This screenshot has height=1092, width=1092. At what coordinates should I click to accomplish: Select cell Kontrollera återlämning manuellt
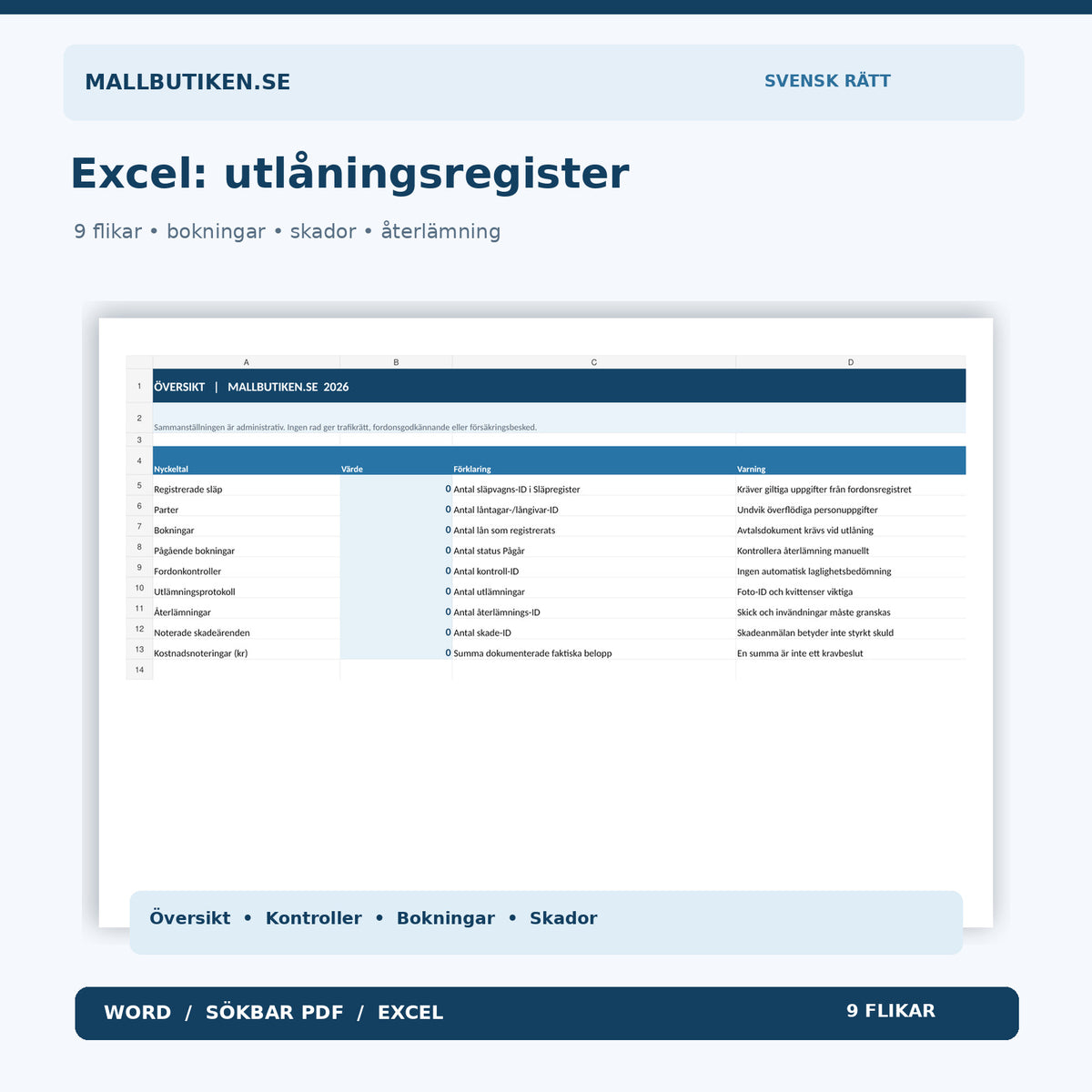click(x=851, y=547)
